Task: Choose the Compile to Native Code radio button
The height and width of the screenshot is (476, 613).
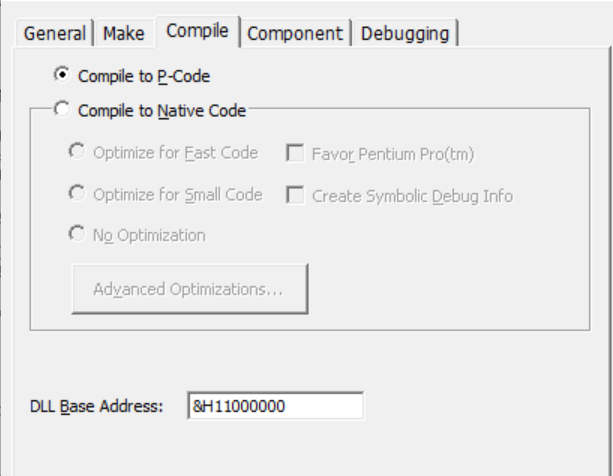Action: [x=63, y=111]
